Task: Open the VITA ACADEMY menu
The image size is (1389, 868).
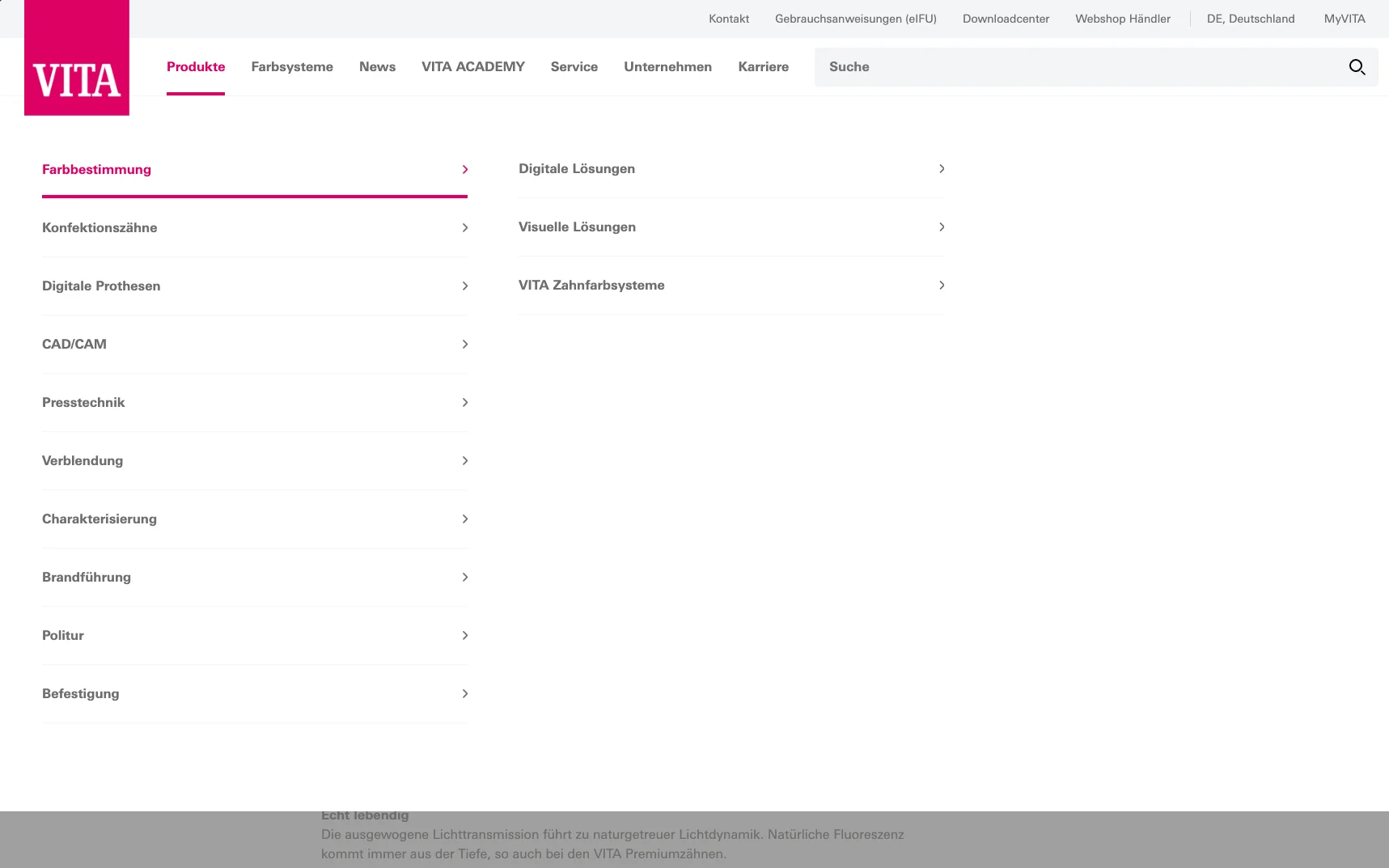Action: [x=473, y=67]
